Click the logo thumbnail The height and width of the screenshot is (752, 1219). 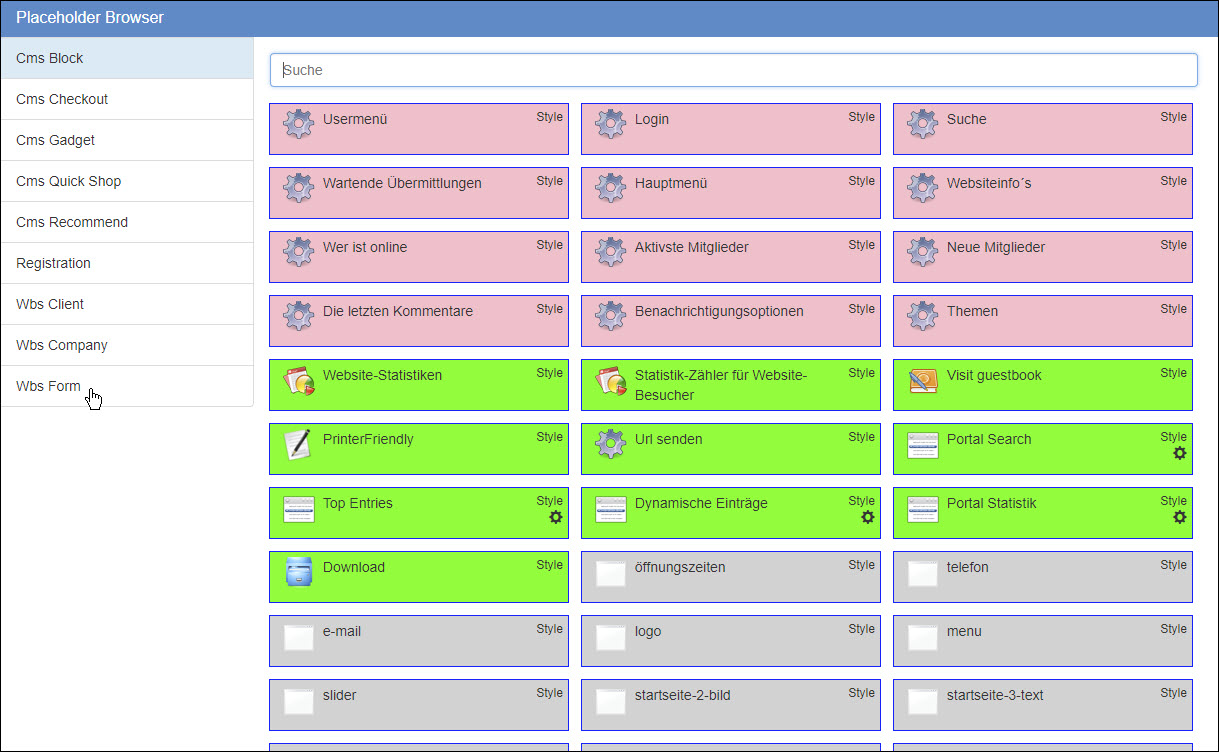[x=610, y=637]
